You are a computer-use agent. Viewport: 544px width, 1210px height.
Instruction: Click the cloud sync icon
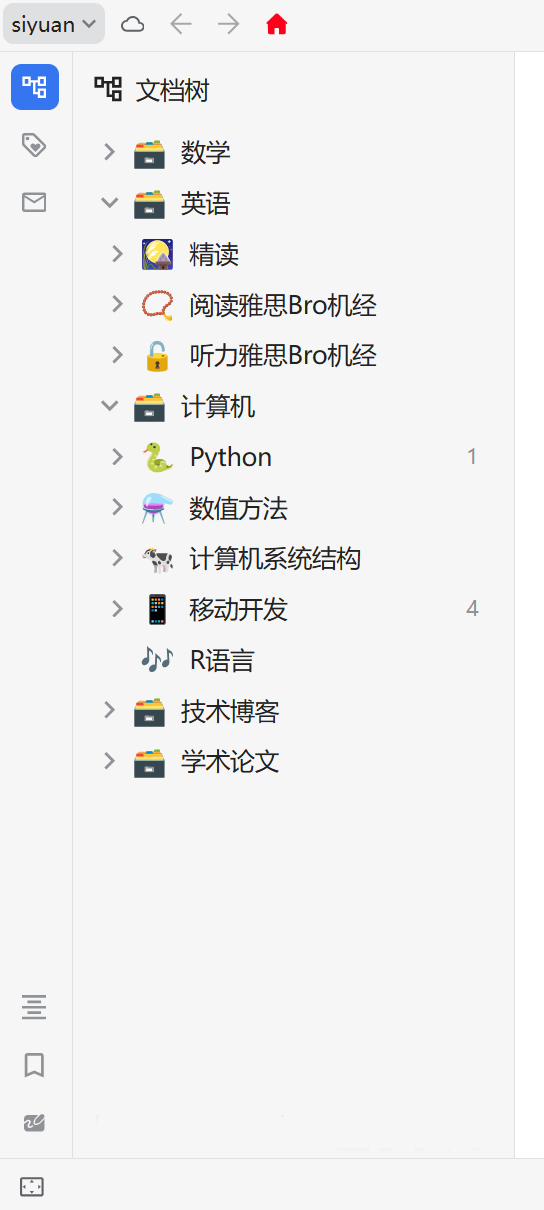[x=133, y=24]
